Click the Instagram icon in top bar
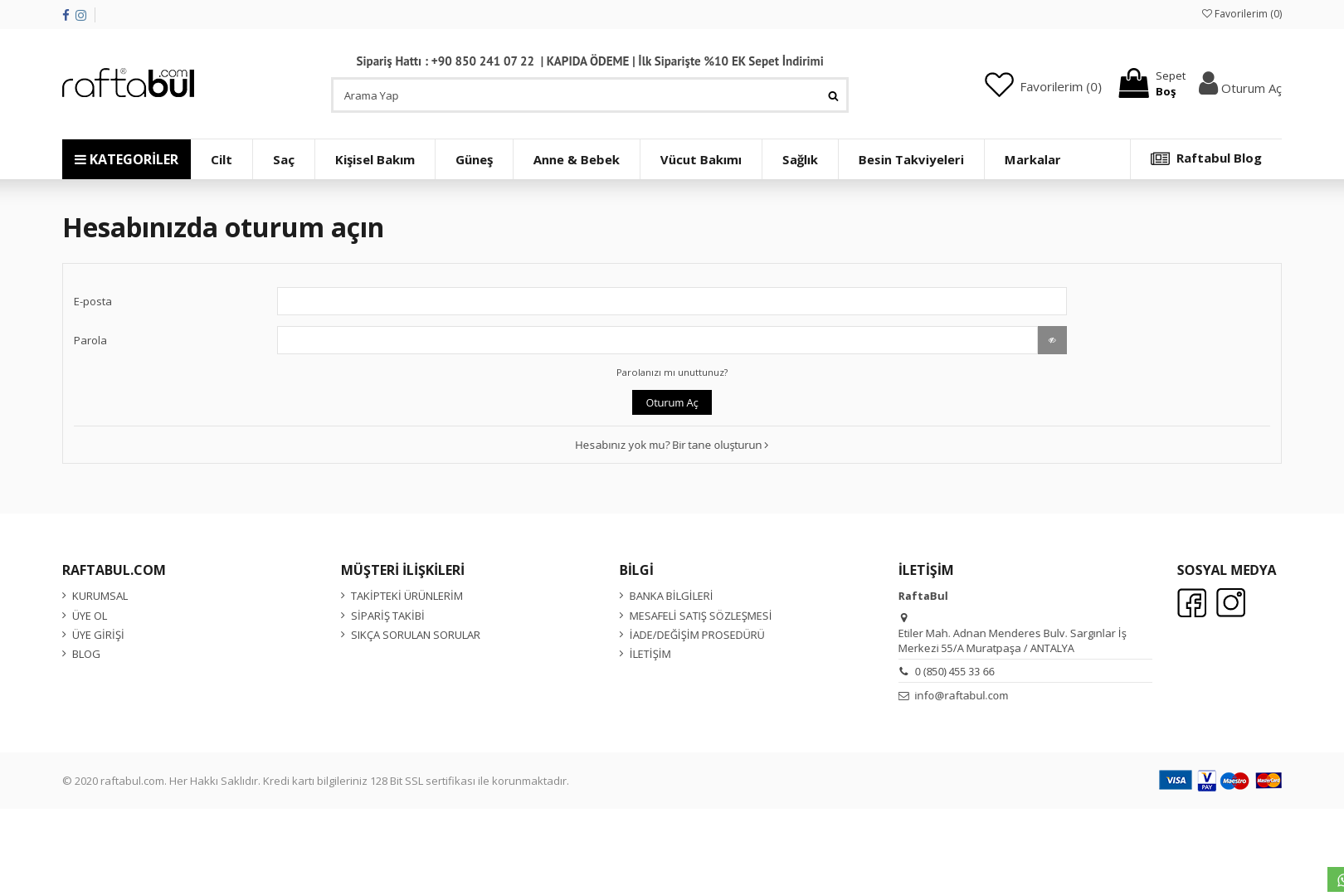 tap(80, 15)
